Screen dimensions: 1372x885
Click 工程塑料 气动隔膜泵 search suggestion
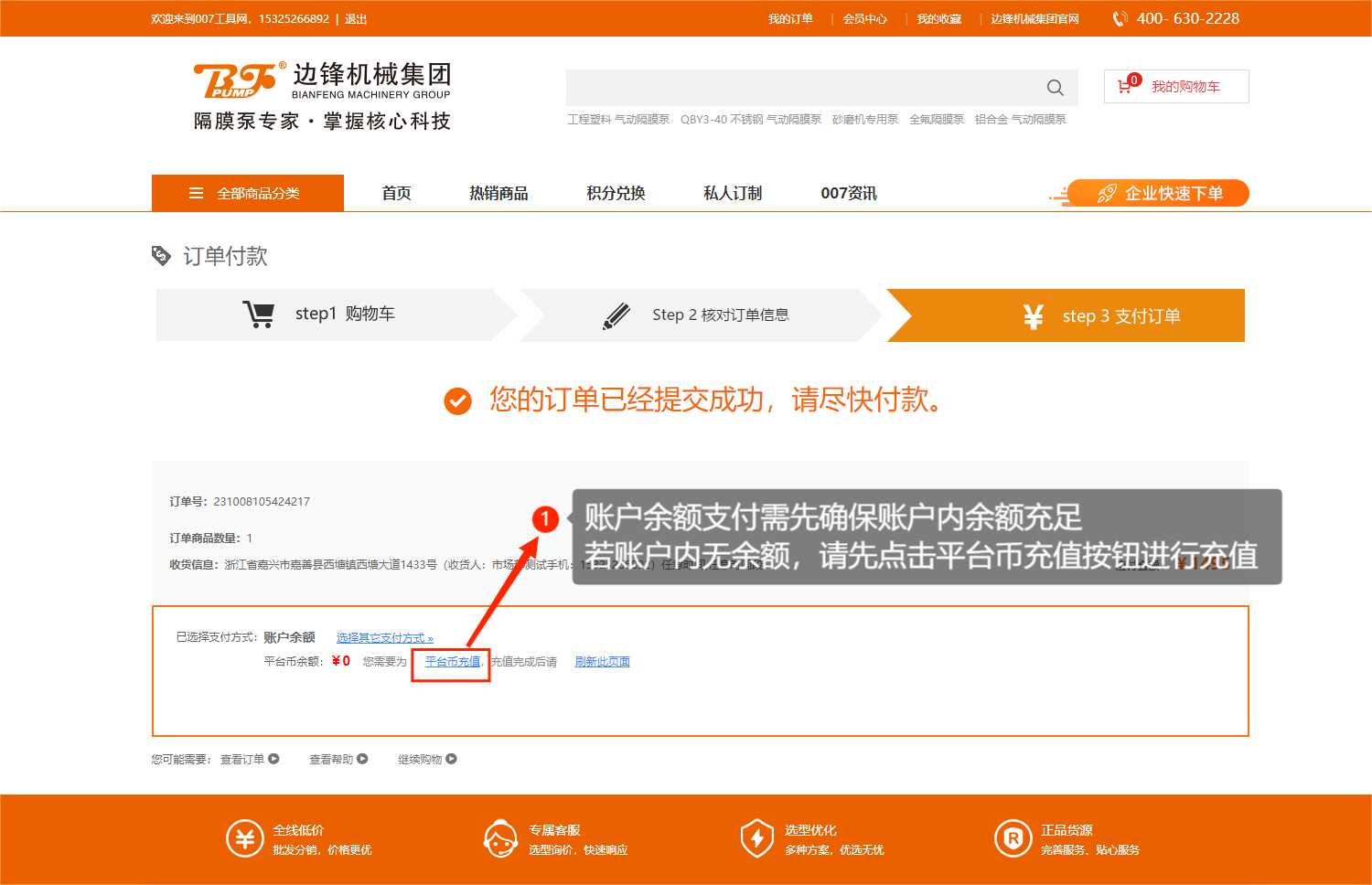pyautogui.click(x=618, y=119)
